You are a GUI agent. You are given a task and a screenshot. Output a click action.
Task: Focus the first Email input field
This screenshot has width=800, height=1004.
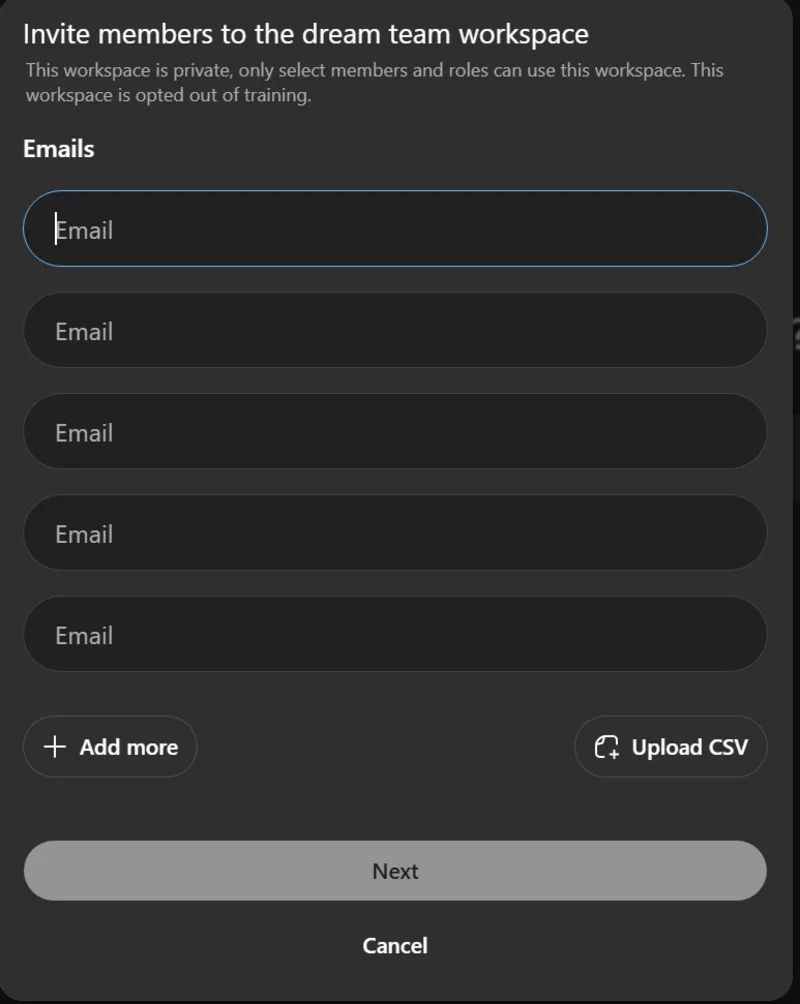click(395, 229)
